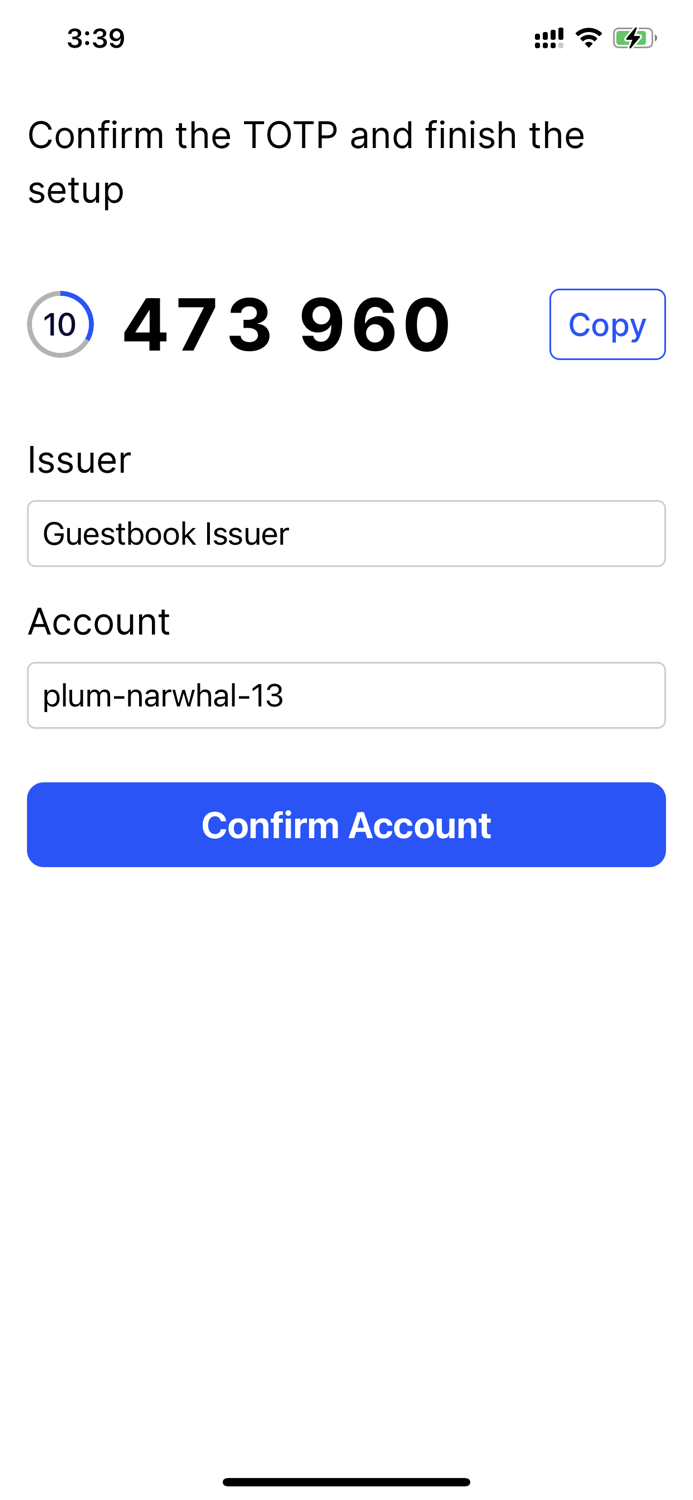The width and height of the screenshot is (693, 1500).
Task: Tap the Guestbook Issuer input field
Action: pos(346,533)
